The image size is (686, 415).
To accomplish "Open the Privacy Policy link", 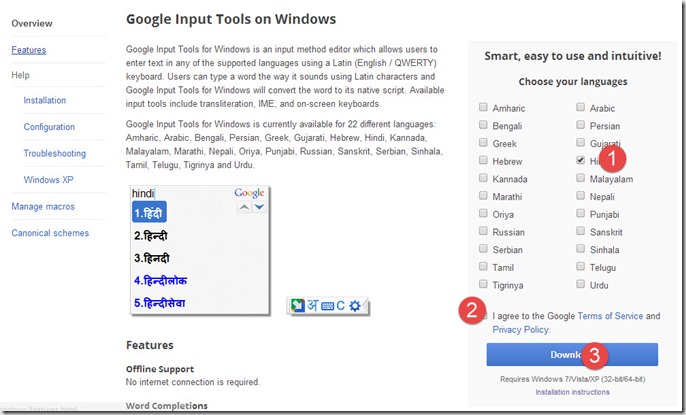I will click(521, 330).
